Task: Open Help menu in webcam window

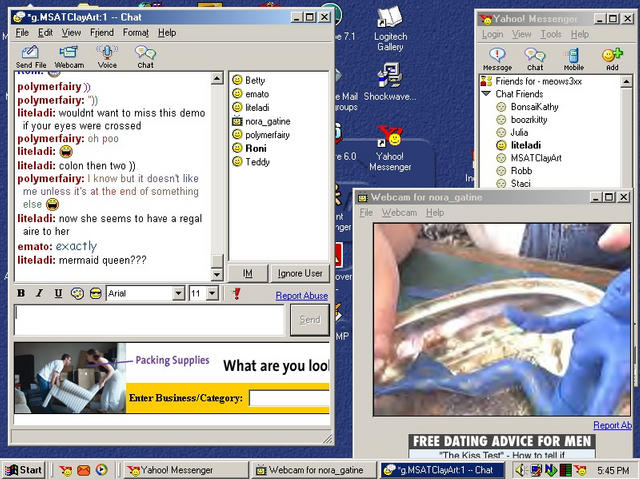Action: coord(435,213)
